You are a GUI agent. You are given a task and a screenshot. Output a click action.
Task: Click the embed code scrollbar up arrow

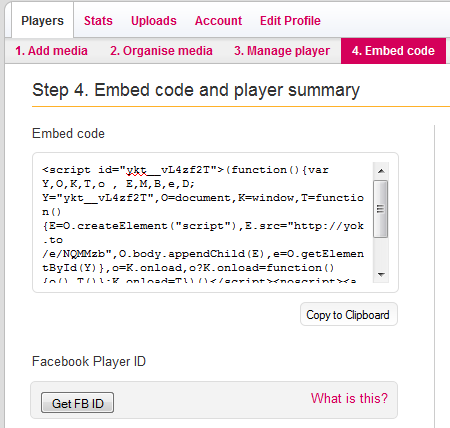click(x=381, y=171)
